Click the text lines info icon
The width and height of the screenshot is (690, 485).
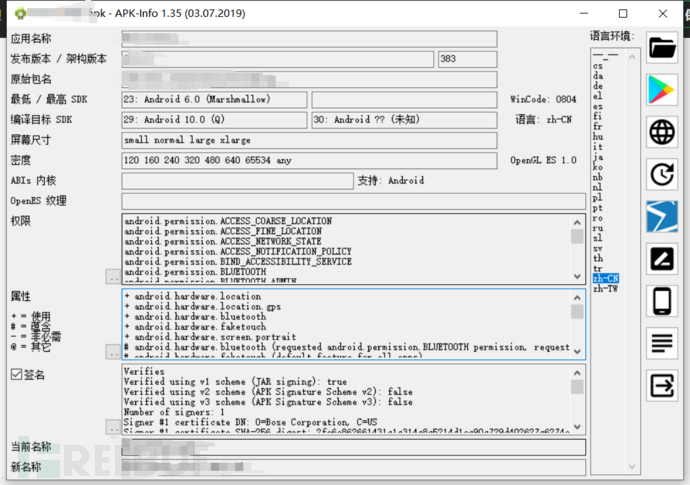click(662, 343)
